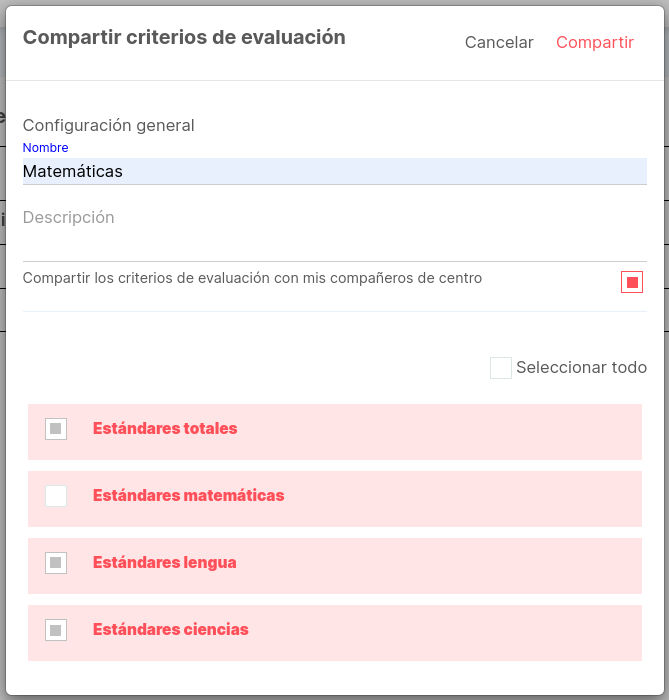The height and width of the screenshot is (700, 669).
Task: Click the compañeros de centro sharing label
Action: point(252,278)
